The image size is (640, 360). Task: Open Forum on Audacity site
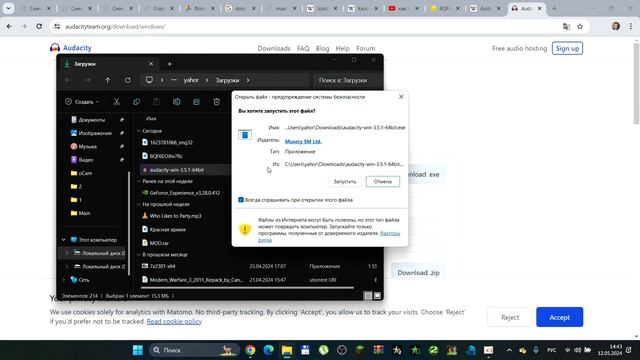click(x=365, y=49)
